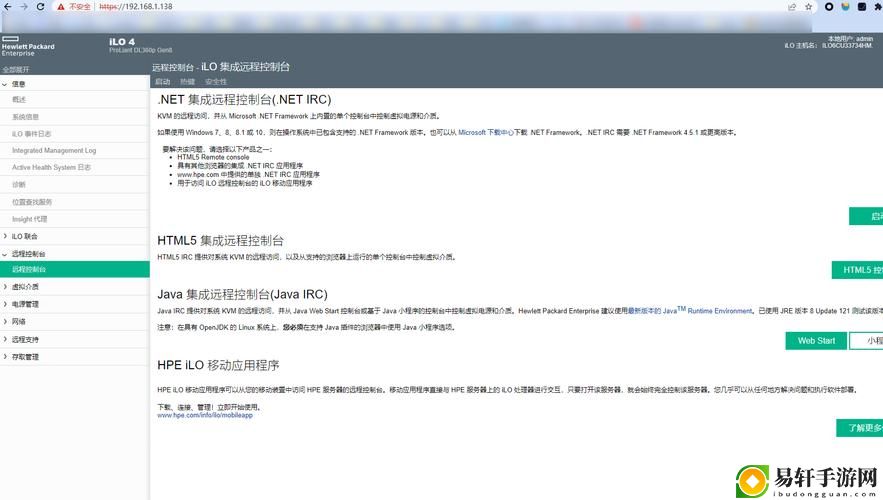Image resolution: width=883 pixels, height=500 pixels.
Task: Click the iLO 主机名 text in header
Action: [828, 46]
